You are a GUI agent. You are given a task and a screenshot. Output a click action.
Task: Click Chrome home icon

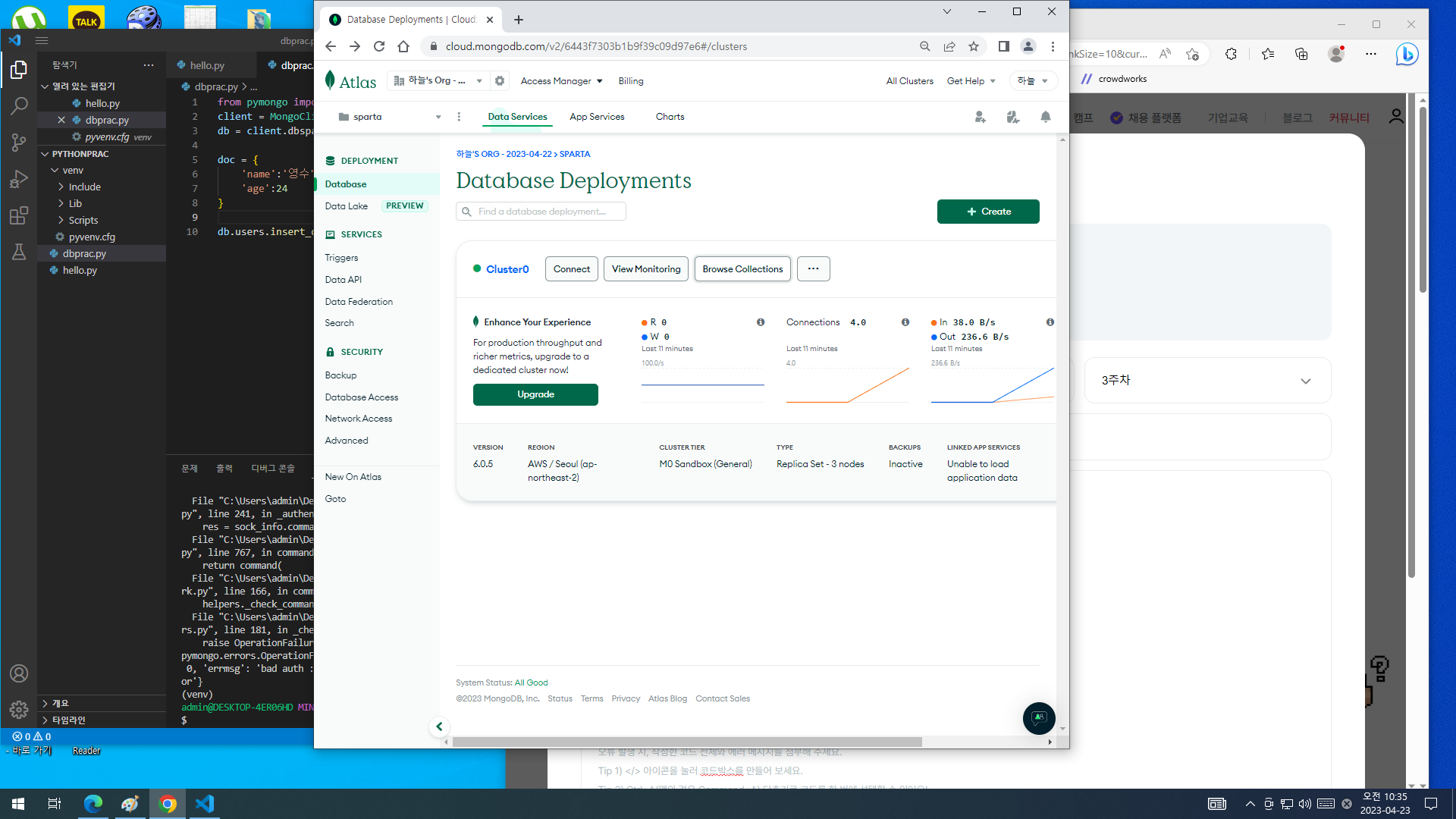403,46
